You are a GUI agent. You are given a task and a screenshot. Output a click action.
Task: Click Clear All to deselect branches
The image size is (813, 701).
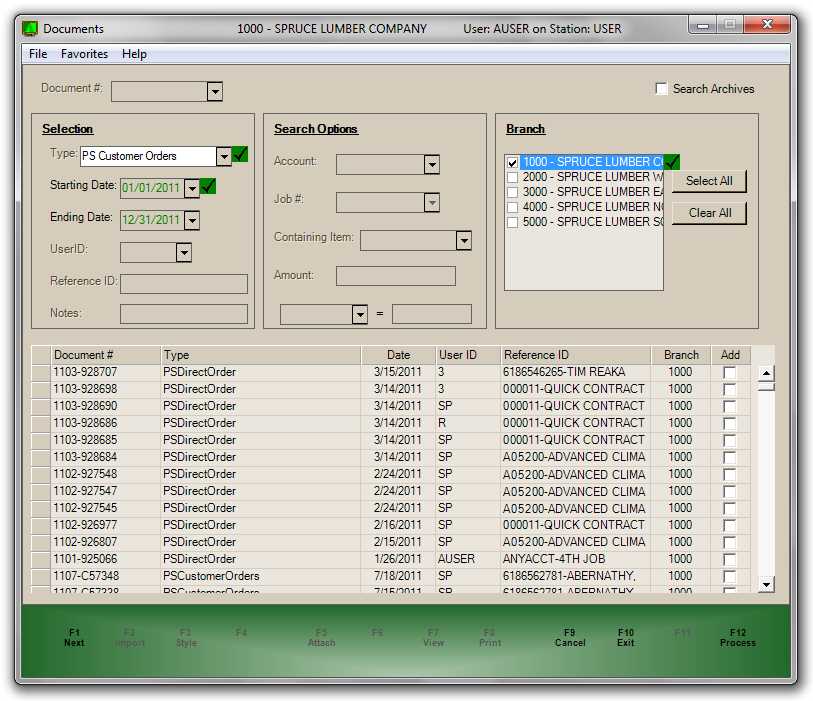pyautogui.click(x=709, y=212)
